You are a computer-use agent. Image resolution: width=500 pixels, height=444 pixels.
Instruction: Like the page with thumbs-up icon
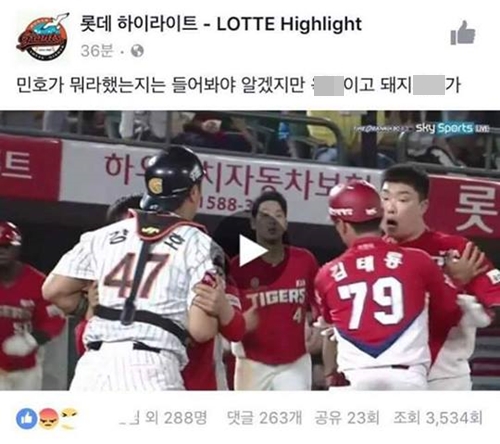[463, 33]
